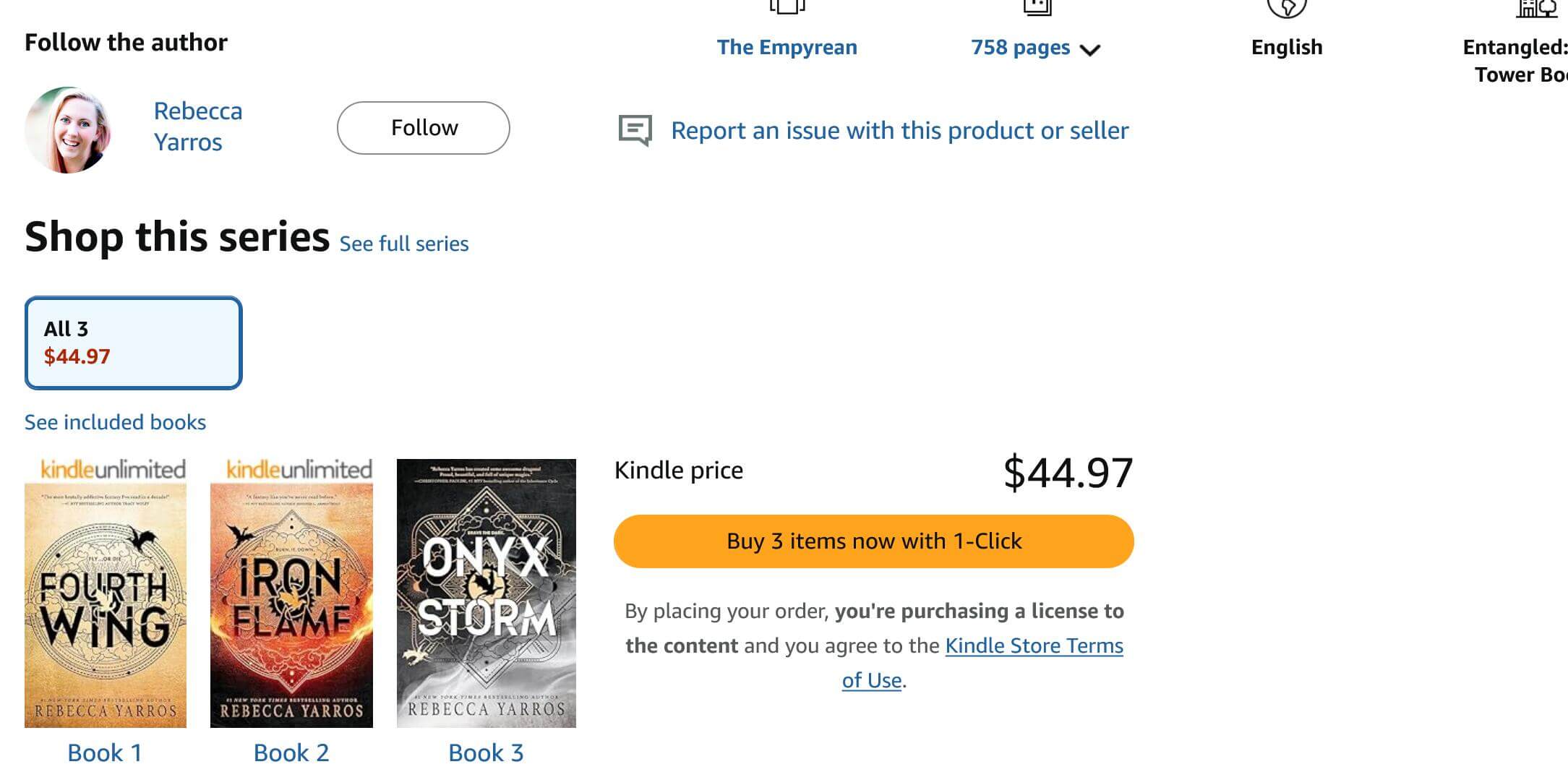This screenshot has height=772, width=1568.
Task: Select the All 3 bundle option
Action: [134, 343]
